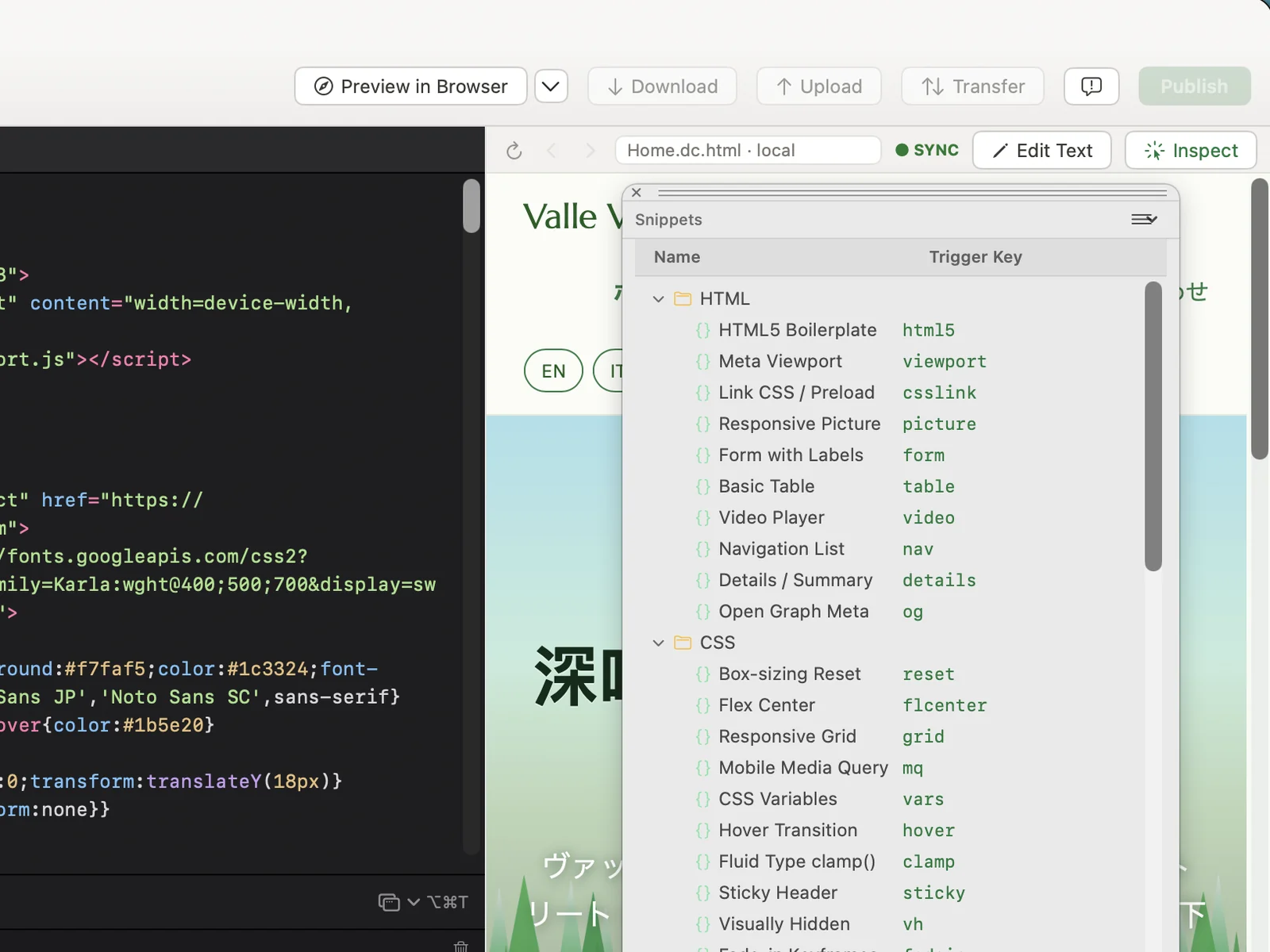Collapse the HTML snippets folder
This screenshot has height=952, width=1270.
coord(658,299)
